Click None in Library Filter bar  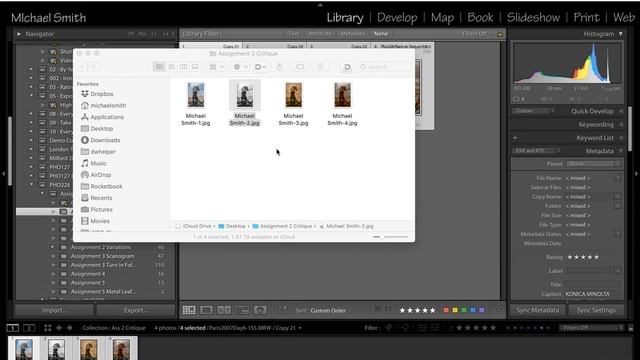click(380, 34)
